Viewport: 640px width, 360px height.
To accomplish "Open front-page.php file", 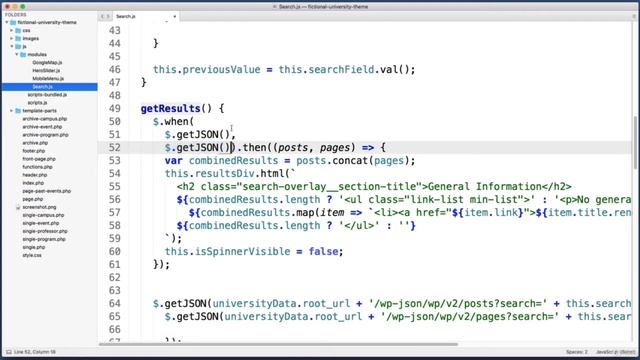I will [39, 159].
